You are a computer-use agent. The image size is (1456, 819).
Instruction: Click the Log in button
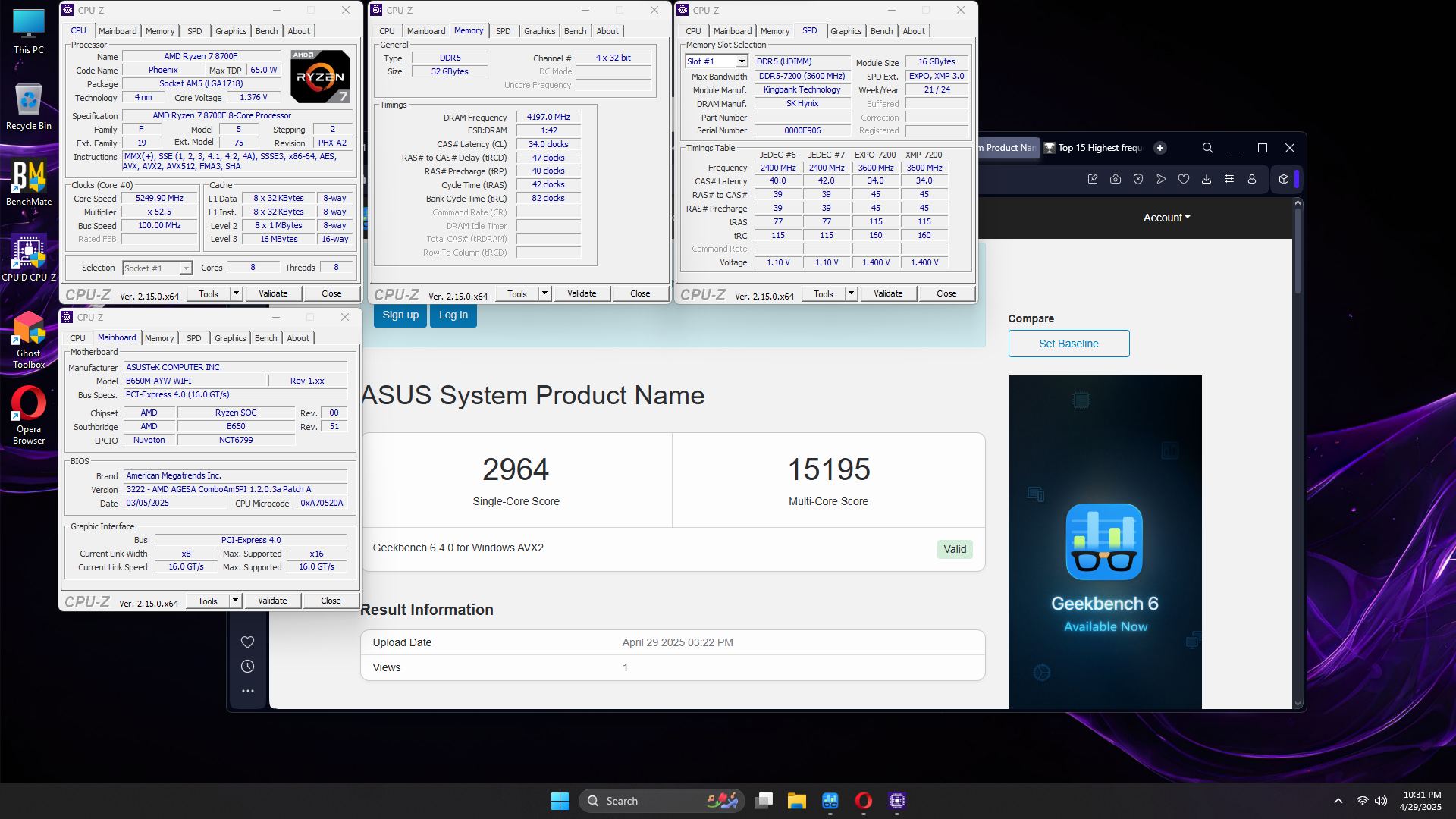click(x=453, y=315)
